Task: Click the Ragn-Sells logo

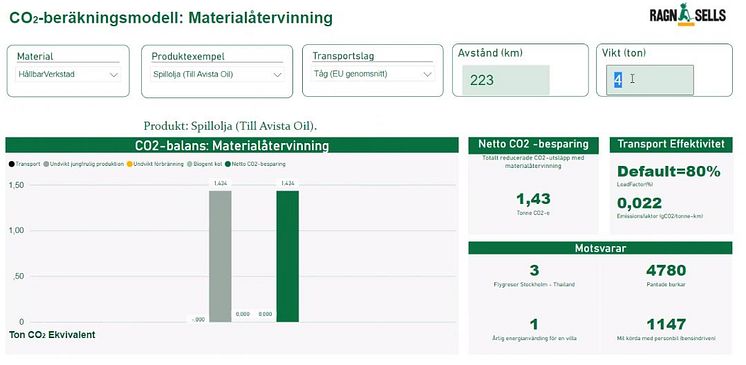Action: click(x=687, y=14)
